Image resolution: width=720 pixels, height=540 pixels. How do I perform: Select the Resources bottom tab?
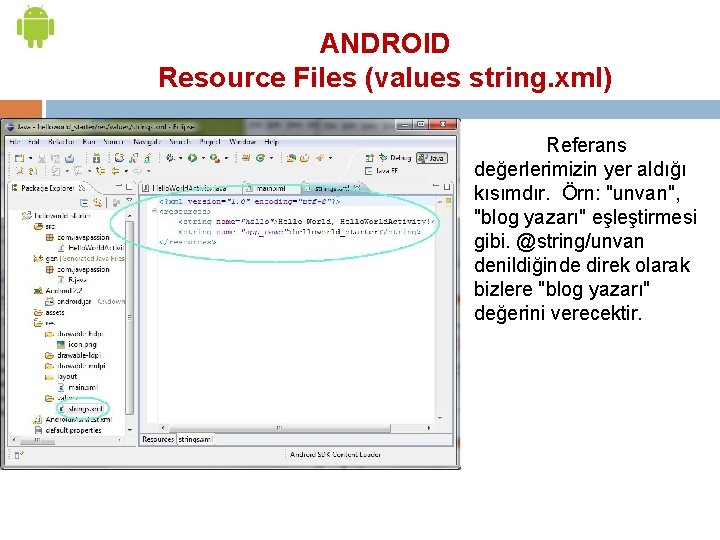tap(158, 439)
